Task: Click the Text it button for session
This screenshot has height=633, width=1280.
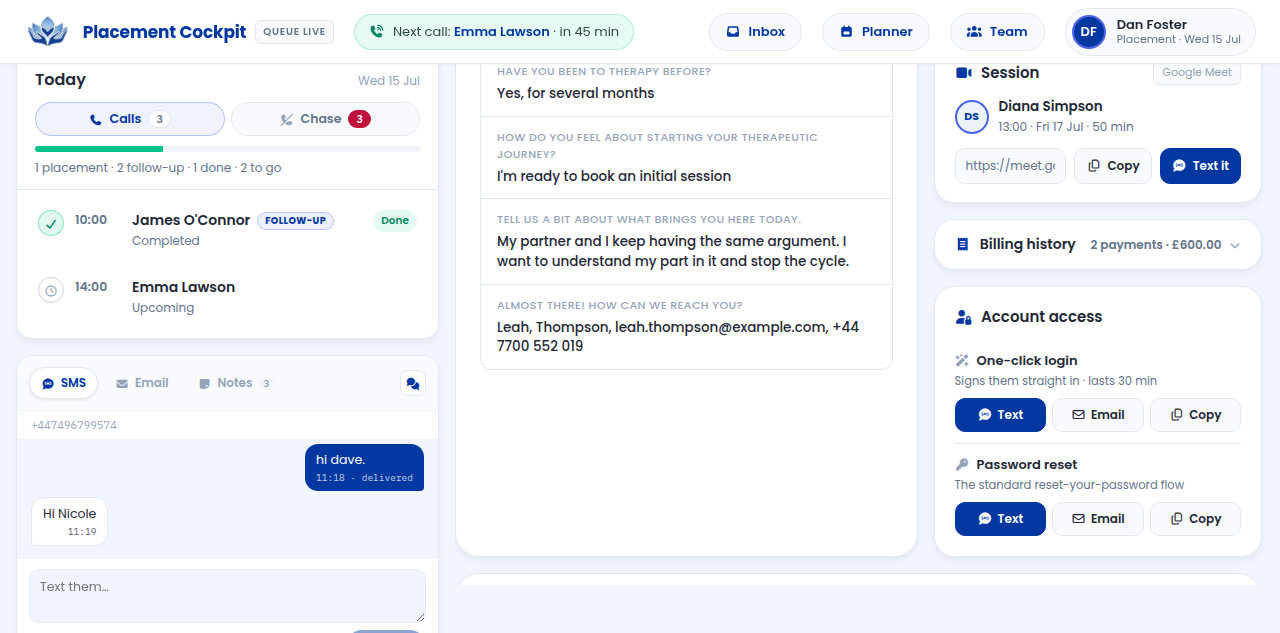Action: point(1200,166)
